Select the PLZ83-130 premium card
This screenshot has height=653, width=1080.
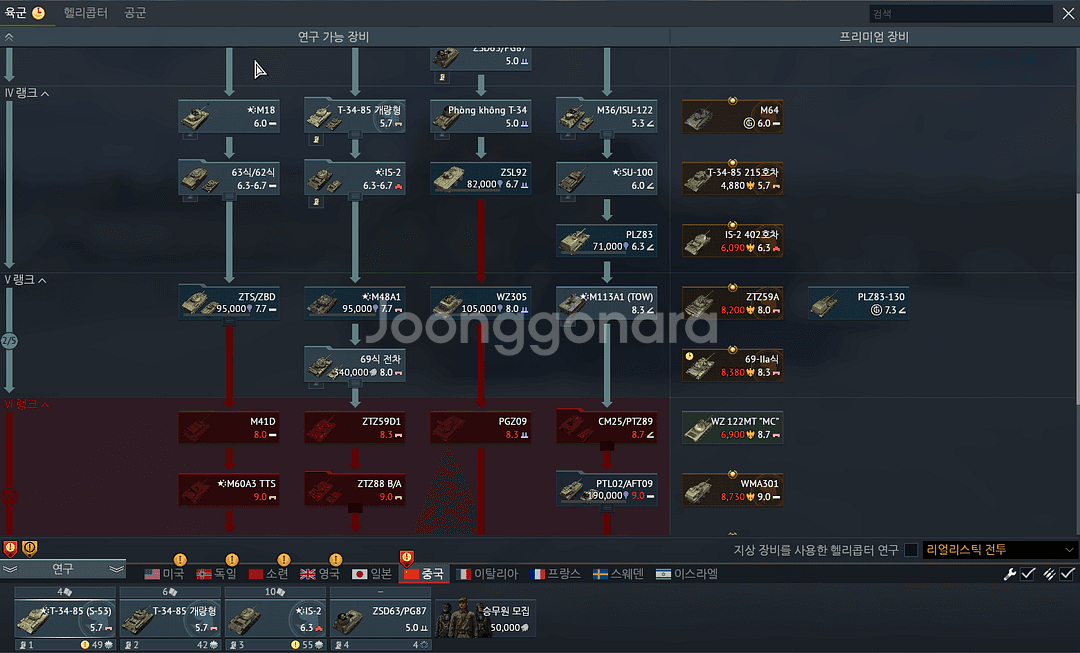click(x=858, y=303)
